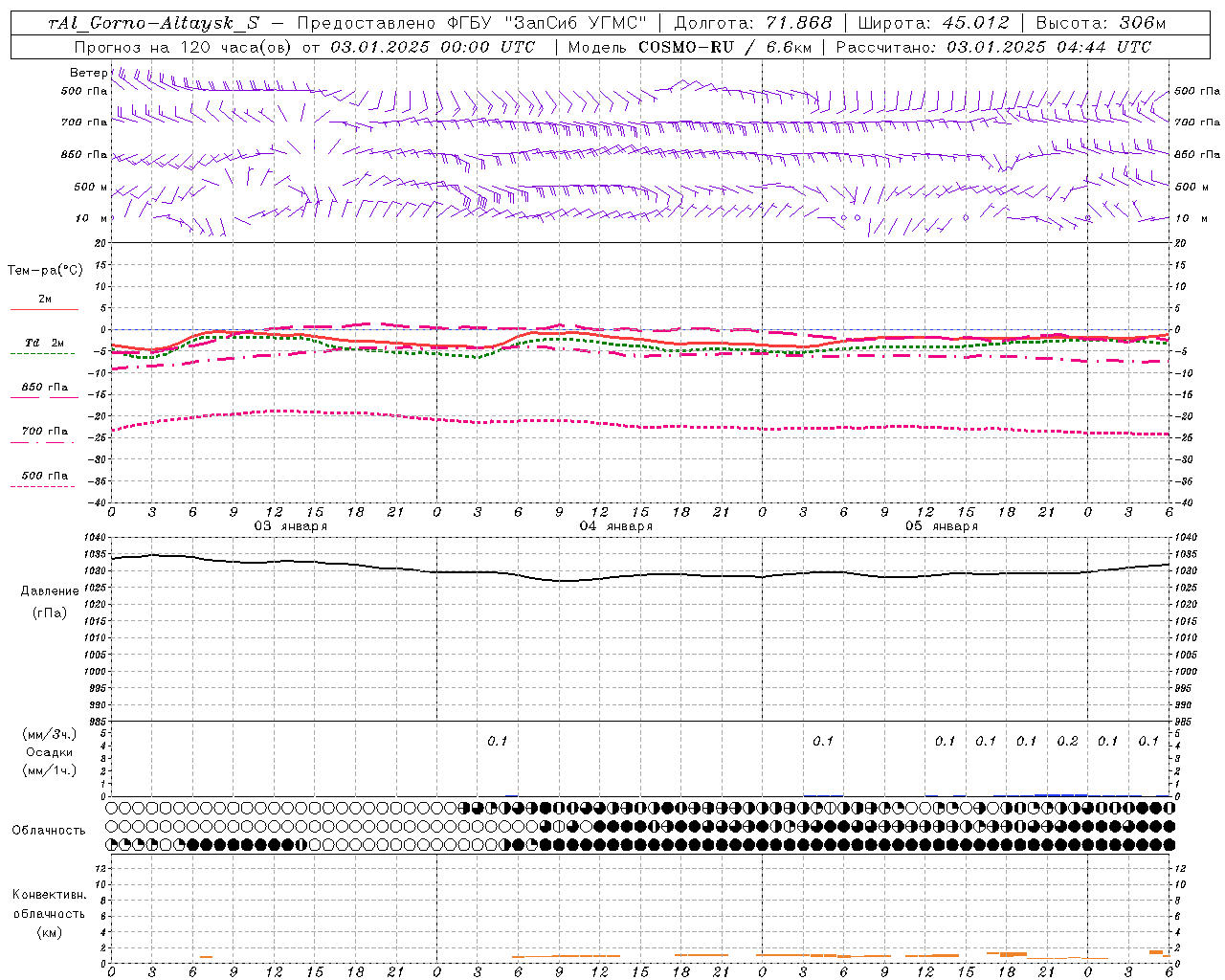Screen dimensions: 1225x980
Task: Click the station name rAl_Gorno-Altaysk_S
Action: [x=153, y=23]
